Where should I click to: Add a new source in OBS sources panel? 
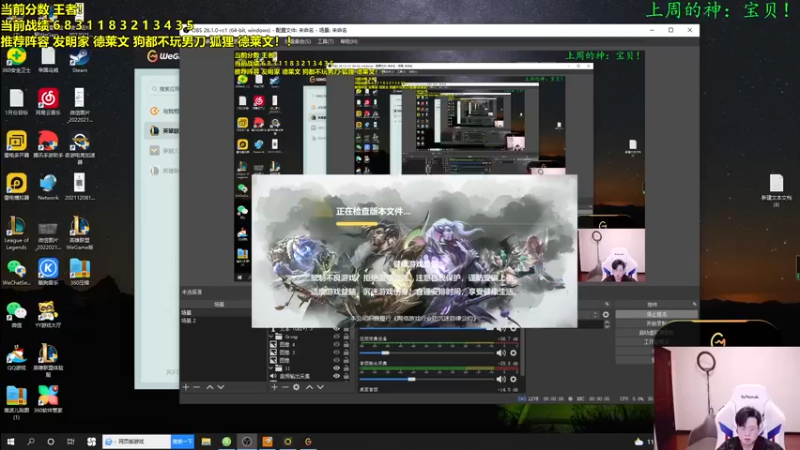(x=274, y=387)
